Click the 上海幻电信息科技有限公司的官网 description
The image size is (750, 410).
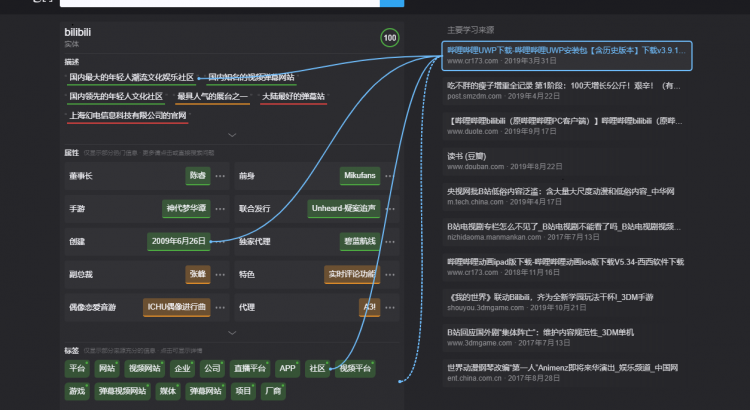click(127, 116)
